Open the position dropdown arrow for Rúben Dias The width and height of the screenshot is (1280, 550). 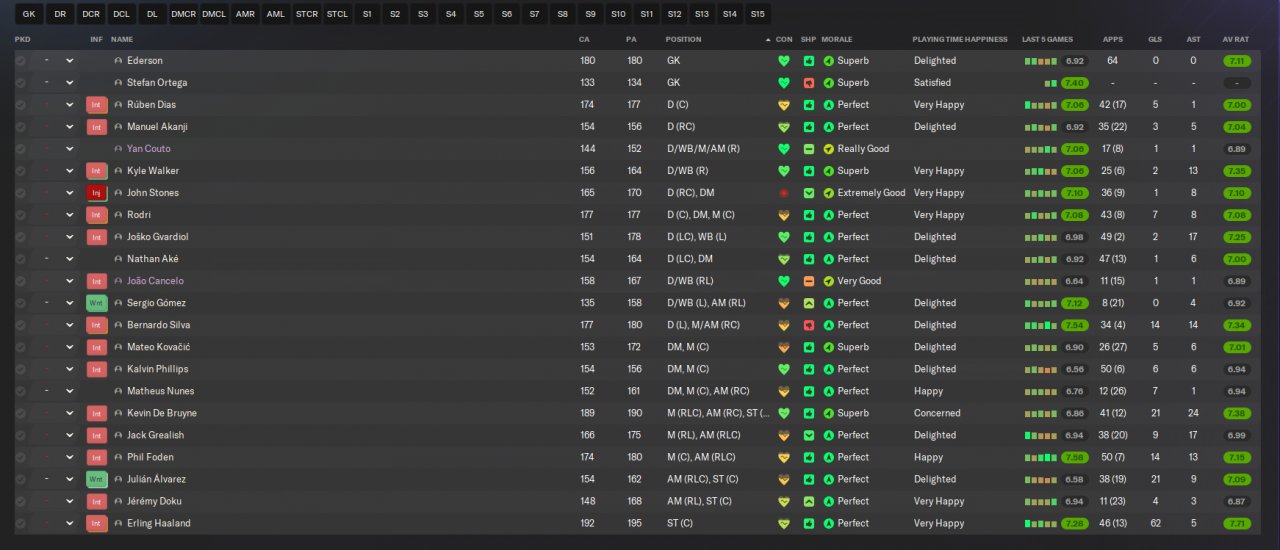(70, 105)
